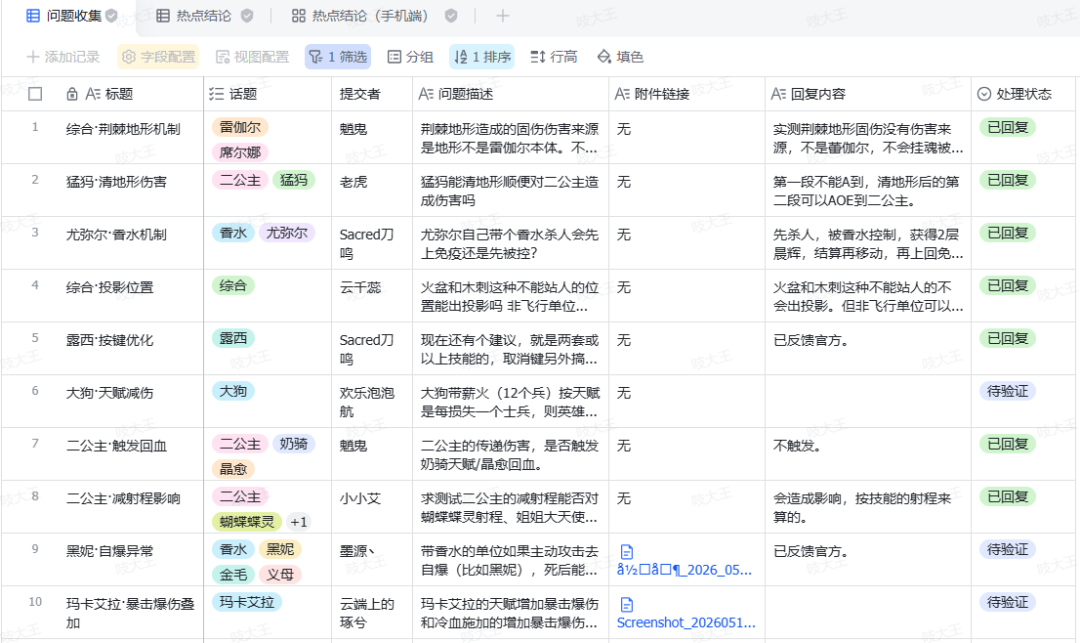The width and height of the screenshot is (1080, 643).
Task: Click the 附件链接 column header
Action: click(x=687, y=94)
